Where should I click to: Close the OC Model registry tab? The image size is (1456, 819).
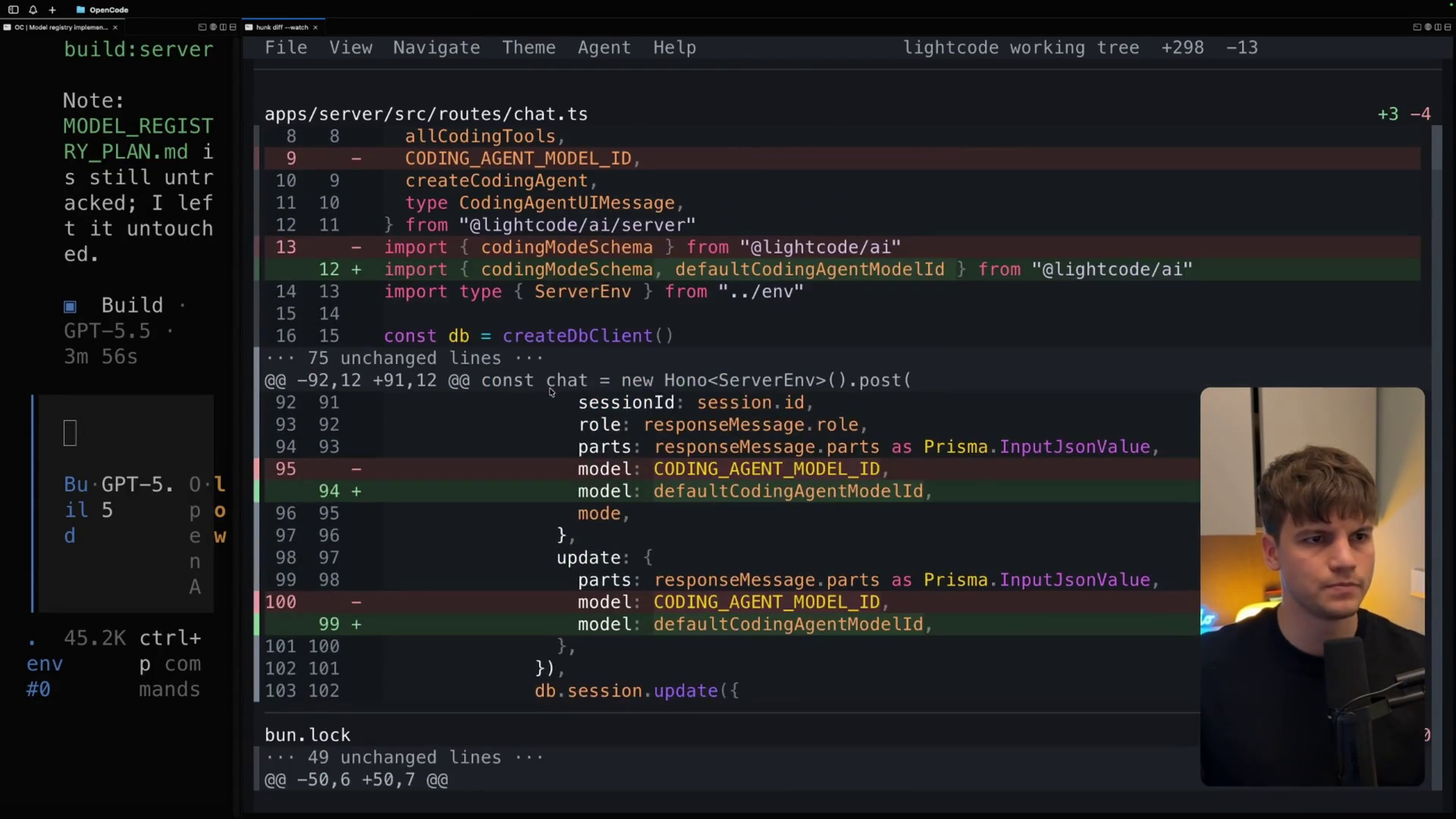(x=115, y=27)
